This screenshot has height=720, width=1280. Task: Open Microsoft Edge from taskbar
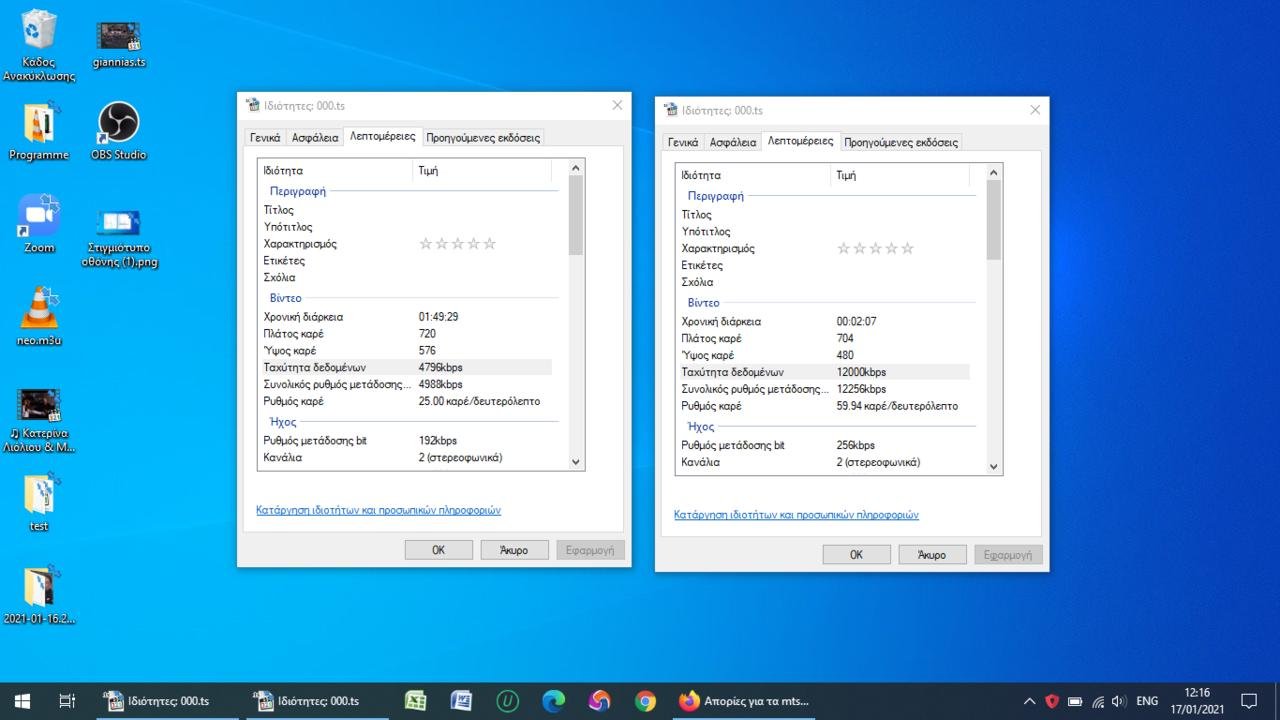[x=553, y=701]
